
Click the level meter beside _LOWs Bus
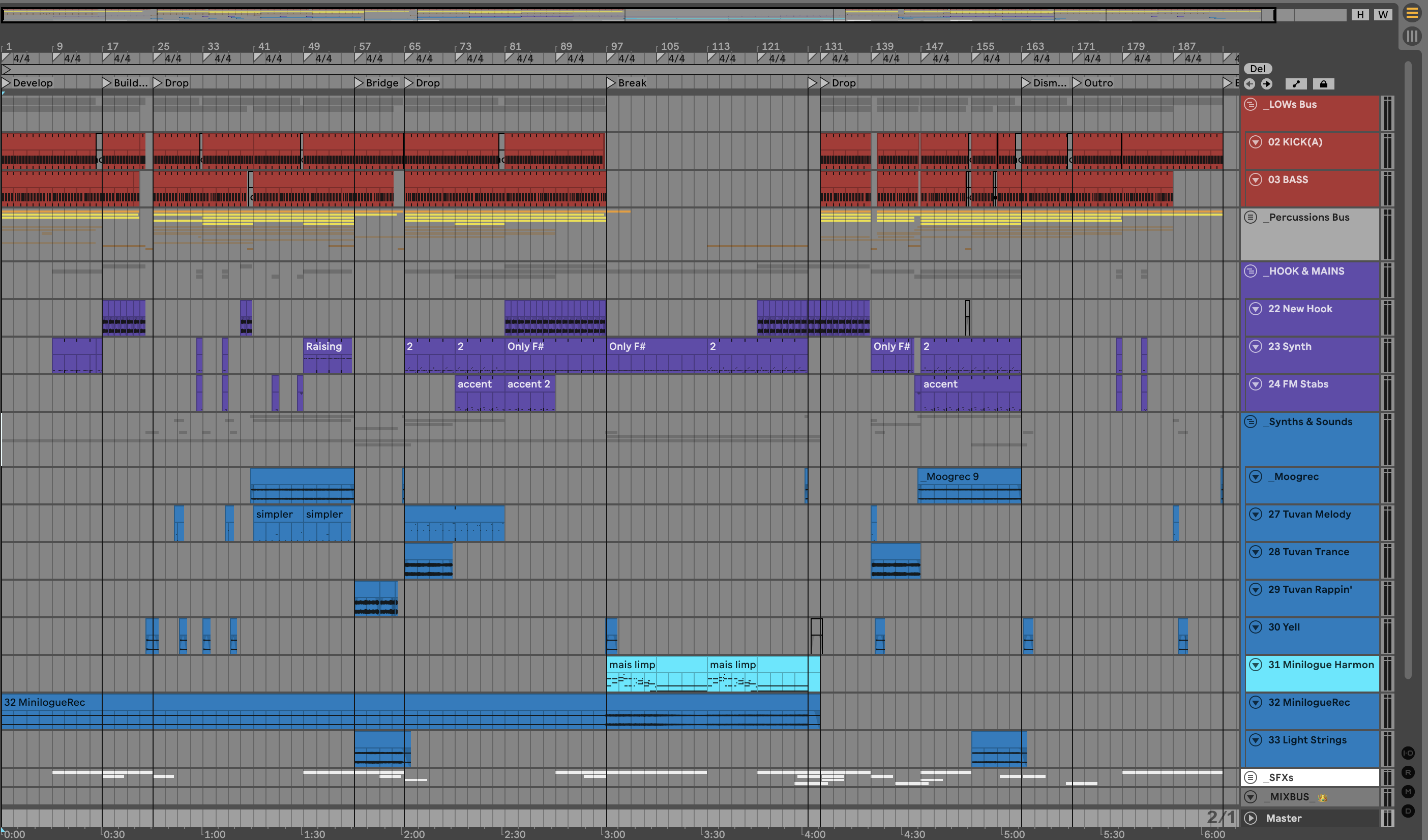(1387, 113)
